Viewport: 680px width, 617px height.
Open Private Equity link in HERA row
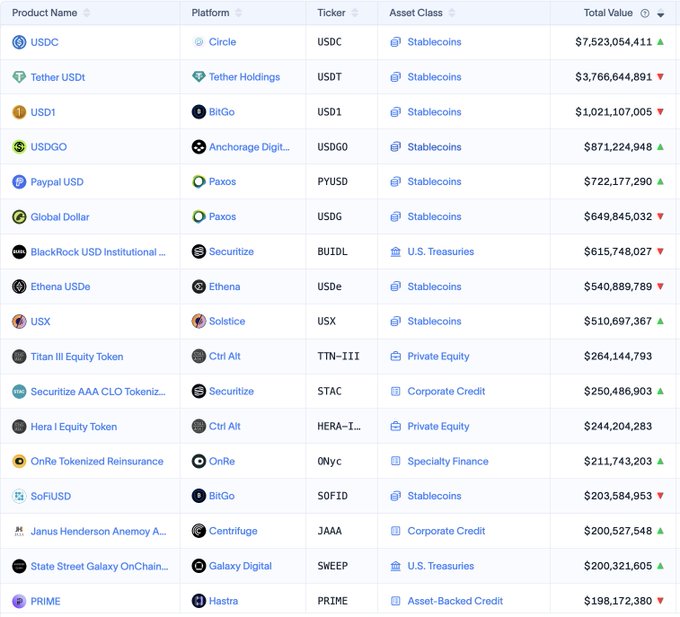point(438,426)
